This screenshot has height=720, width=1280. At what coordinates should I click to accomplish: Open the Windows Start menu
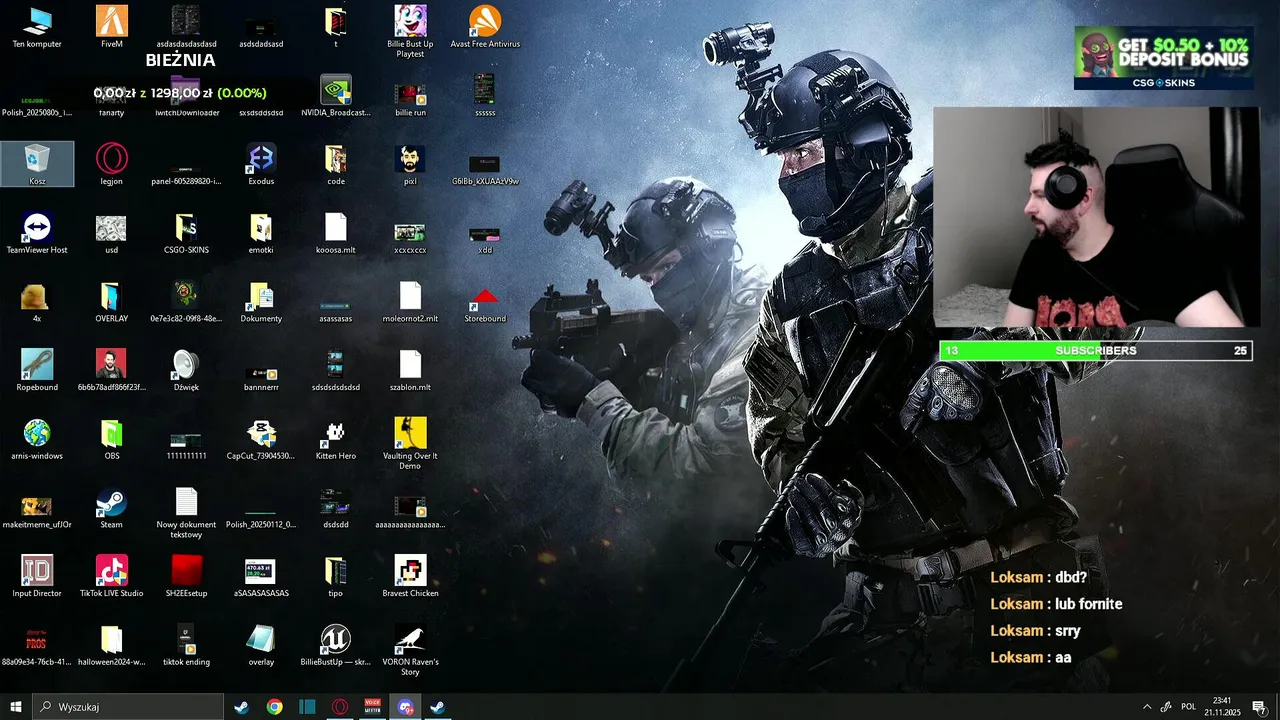16,707
